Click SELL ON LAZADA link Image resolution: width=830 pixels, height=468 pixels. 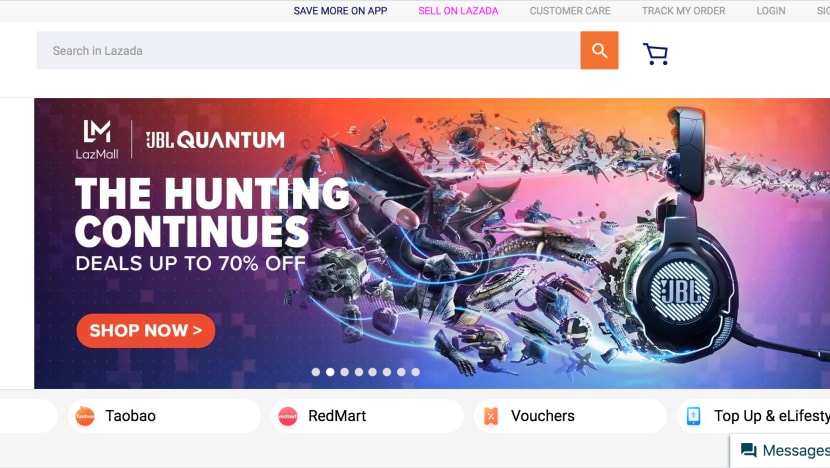(x=458, y=11)
